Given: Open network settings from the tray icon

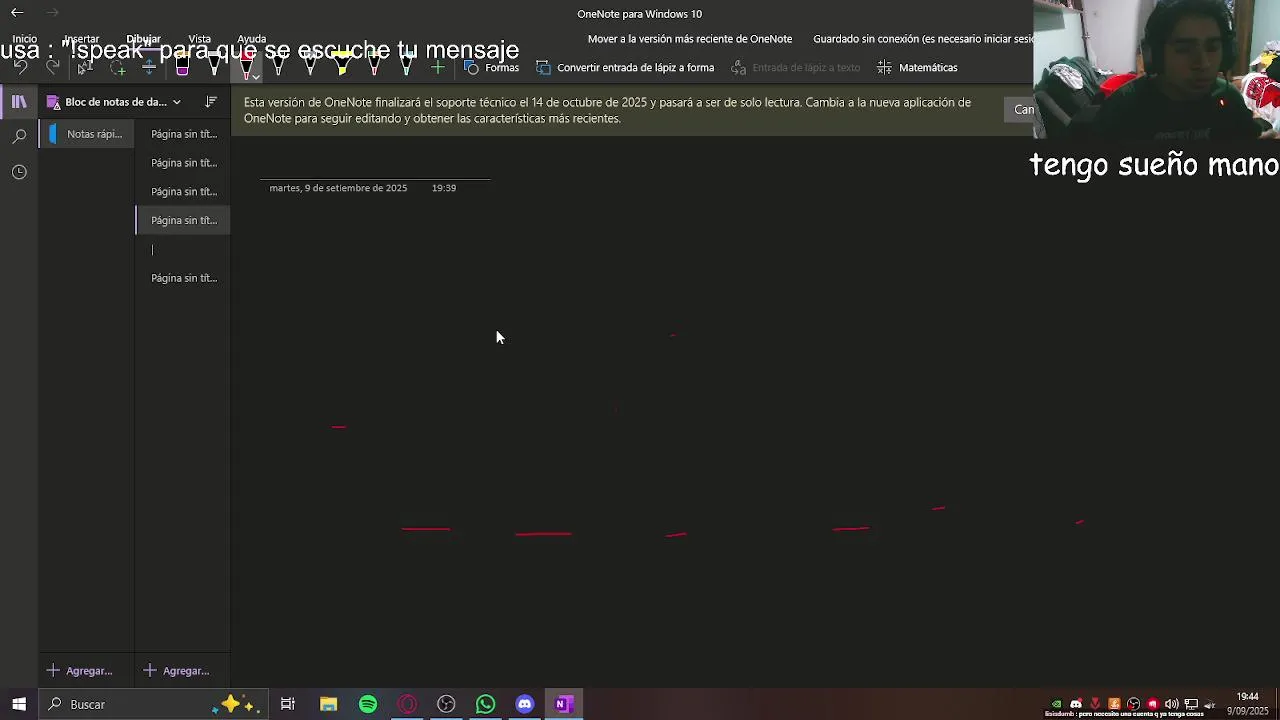Looking at the screenshot, I should (1191, 704).
